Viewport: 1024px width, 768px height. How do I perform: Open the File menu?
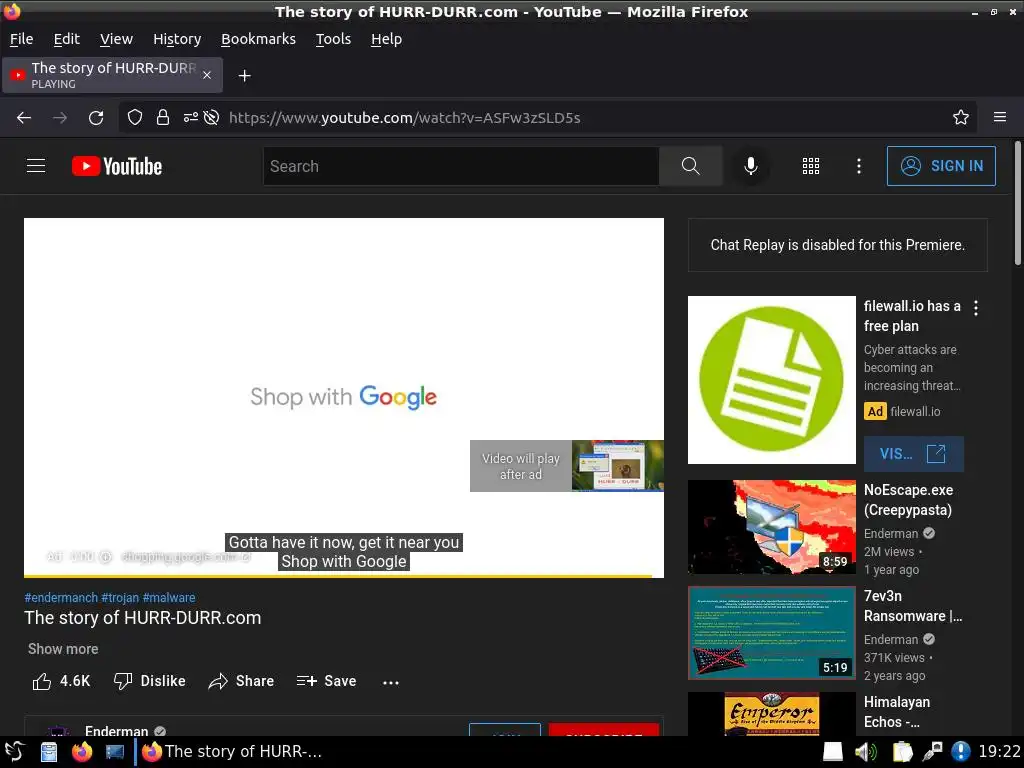tap(22, 39)
